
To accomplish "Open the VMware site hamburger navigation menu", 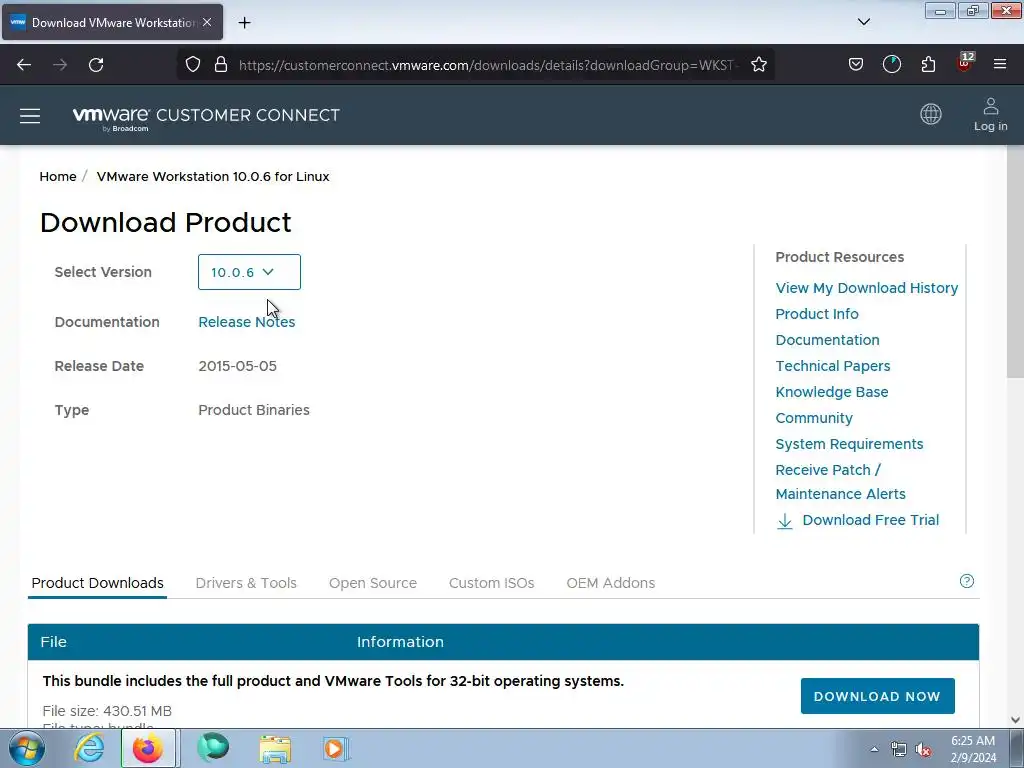I will (30, 116).
